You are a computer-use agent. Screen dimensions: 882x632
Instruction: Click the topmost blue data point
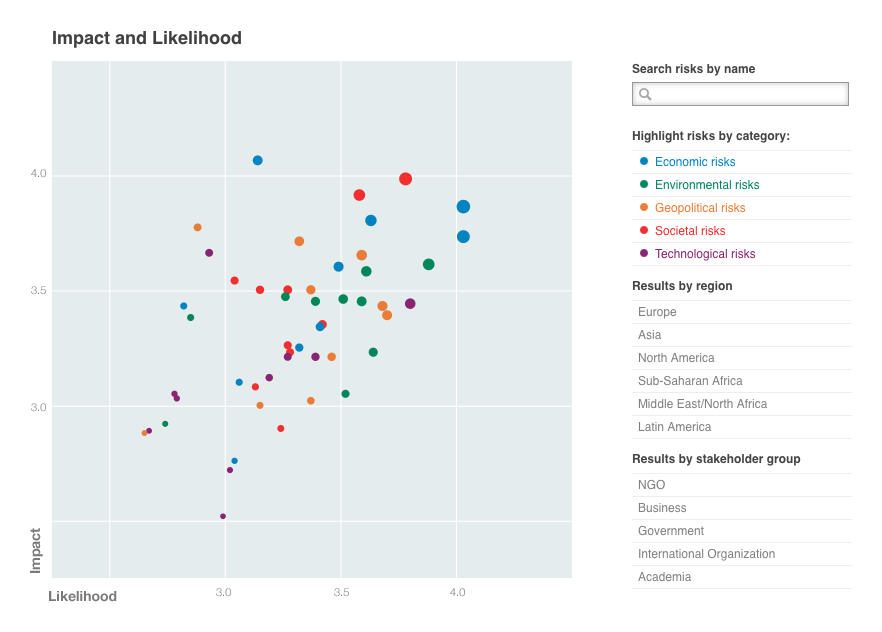coord(258,160)
